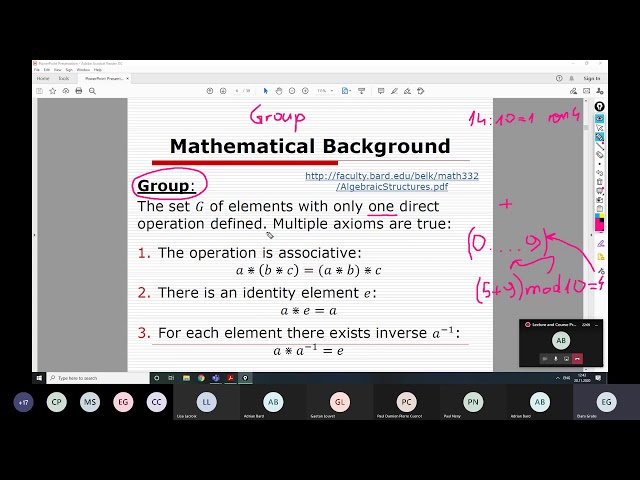This screenshot has width=640, height=480.
Task: Open the find text magnifier
Action: click(92, 91)
